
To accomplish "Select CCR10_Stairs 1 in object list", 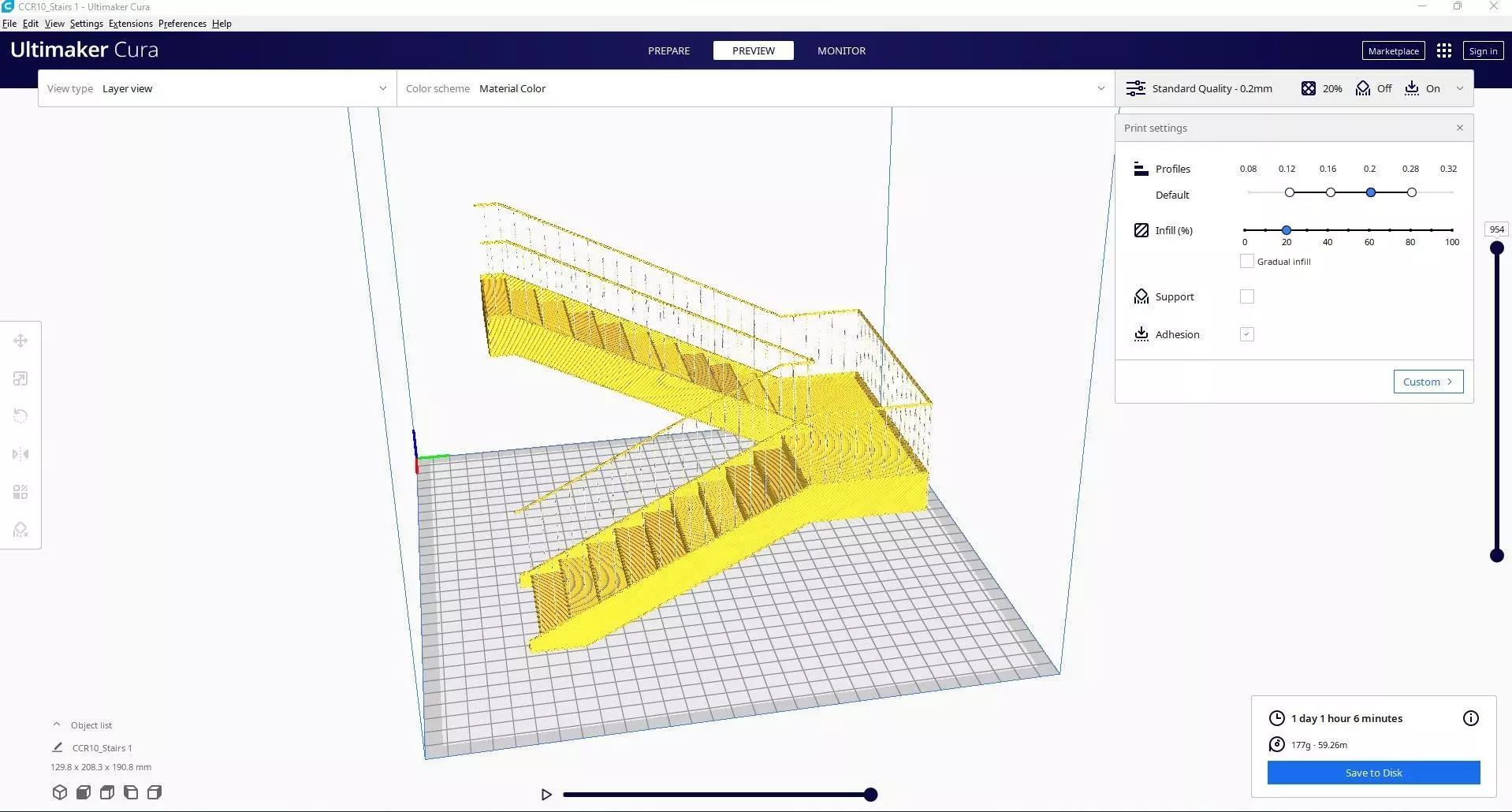I will point(102,747).
